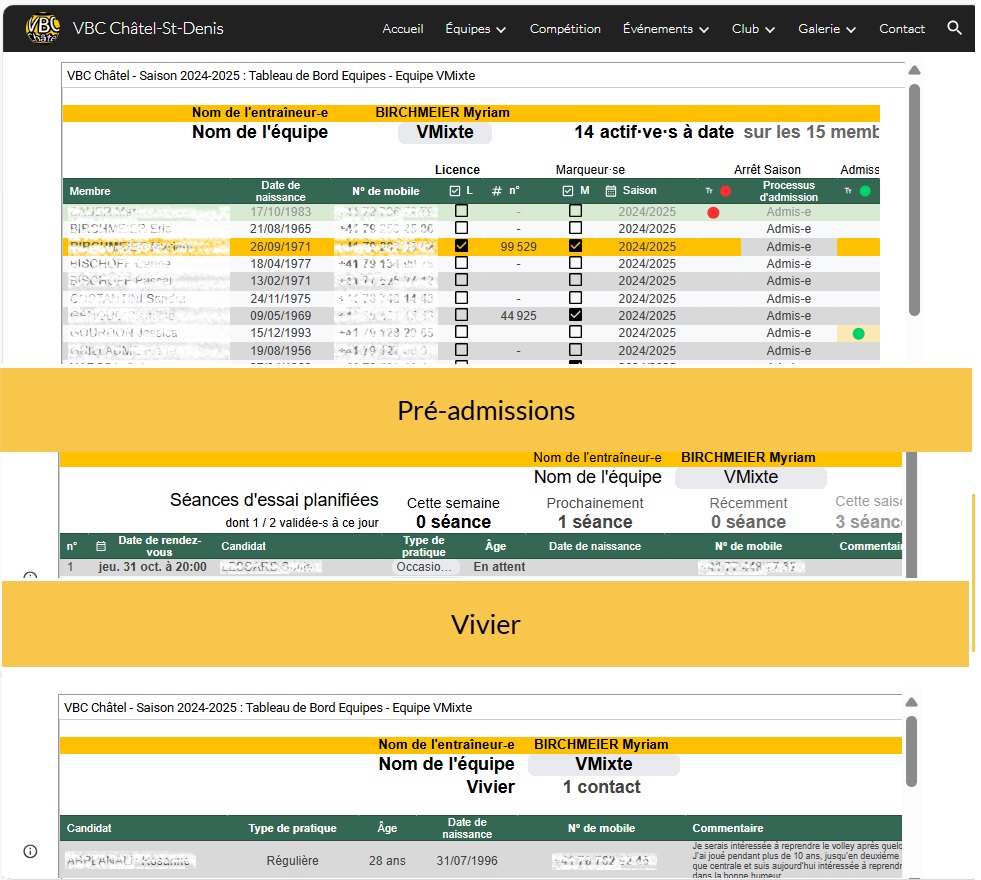Click the red dot in the Arrêt Saison header
This screenshot has width=981, height=880.
pos(725,191)
